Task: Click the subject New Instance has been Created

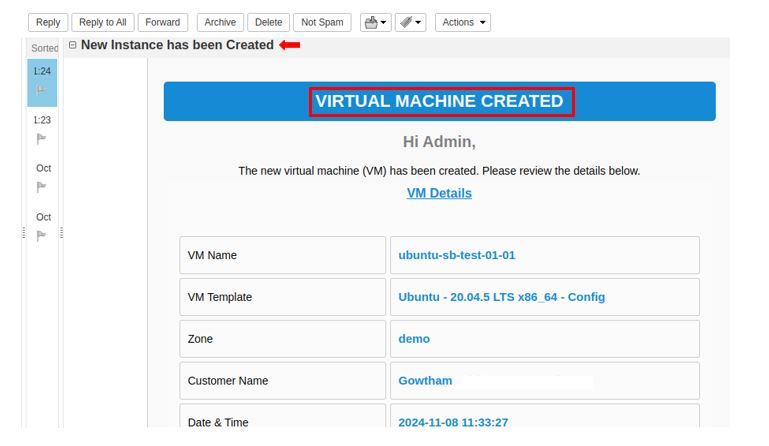Action: tap(177, 45)
